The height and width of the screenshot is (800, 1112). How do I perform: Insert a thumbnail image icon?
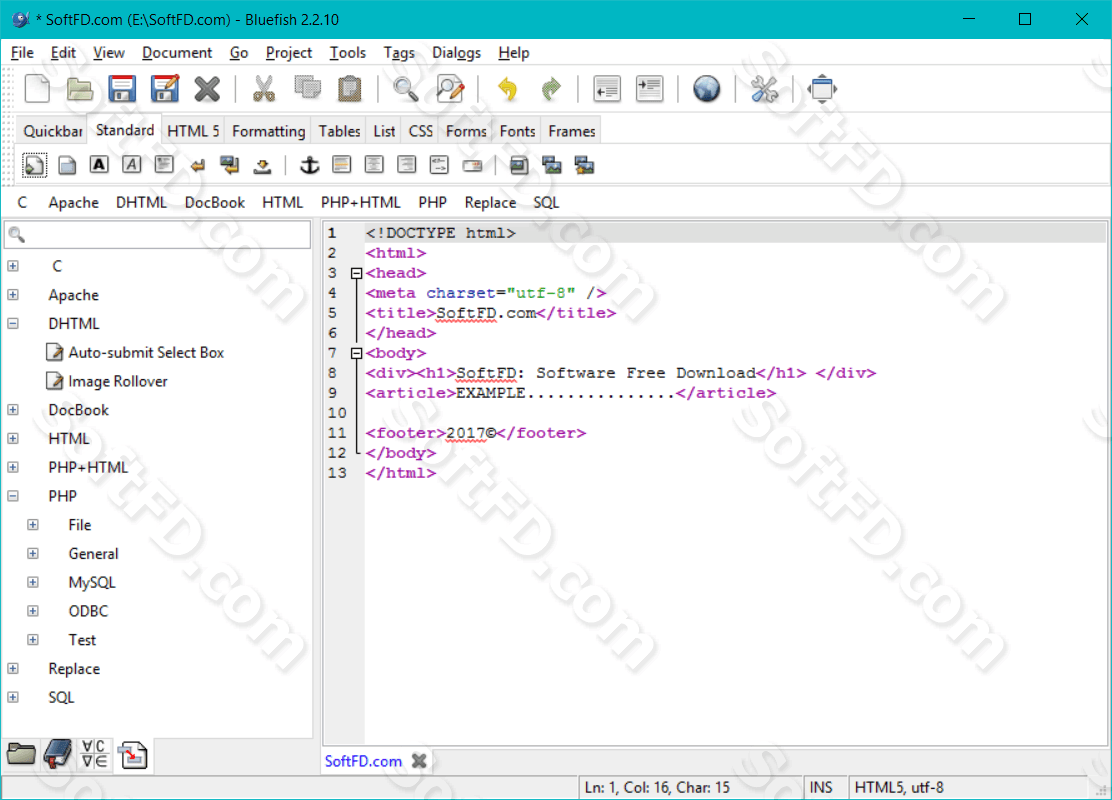(552, 165)
